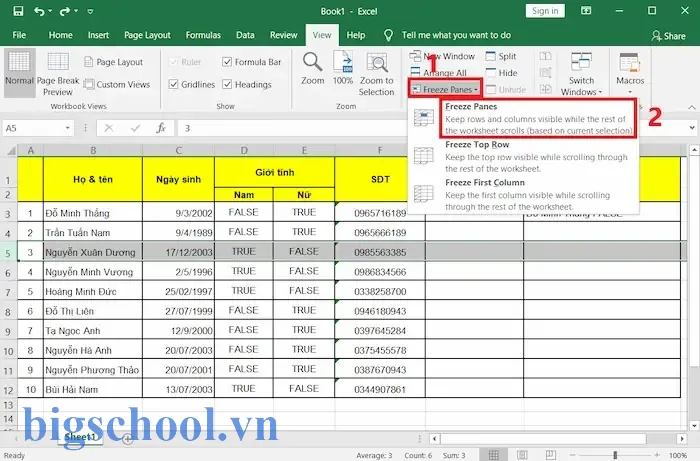Viewport: 700px width, 461px height.
Task: Switch to Page Break Preview view
Action: click(58, 74)
